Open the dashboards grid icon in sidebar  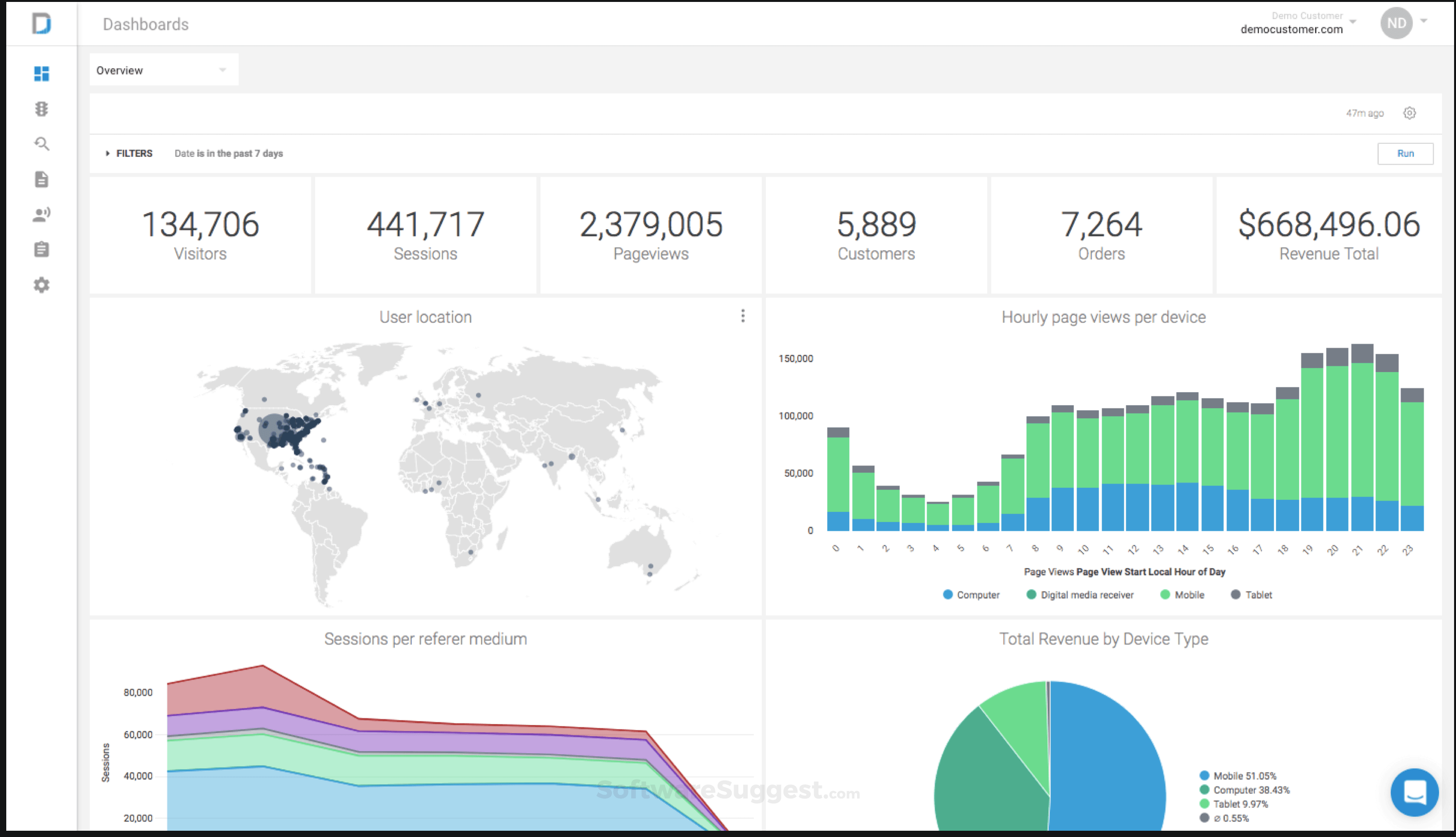pyautogui.click(x=42, y=74)
